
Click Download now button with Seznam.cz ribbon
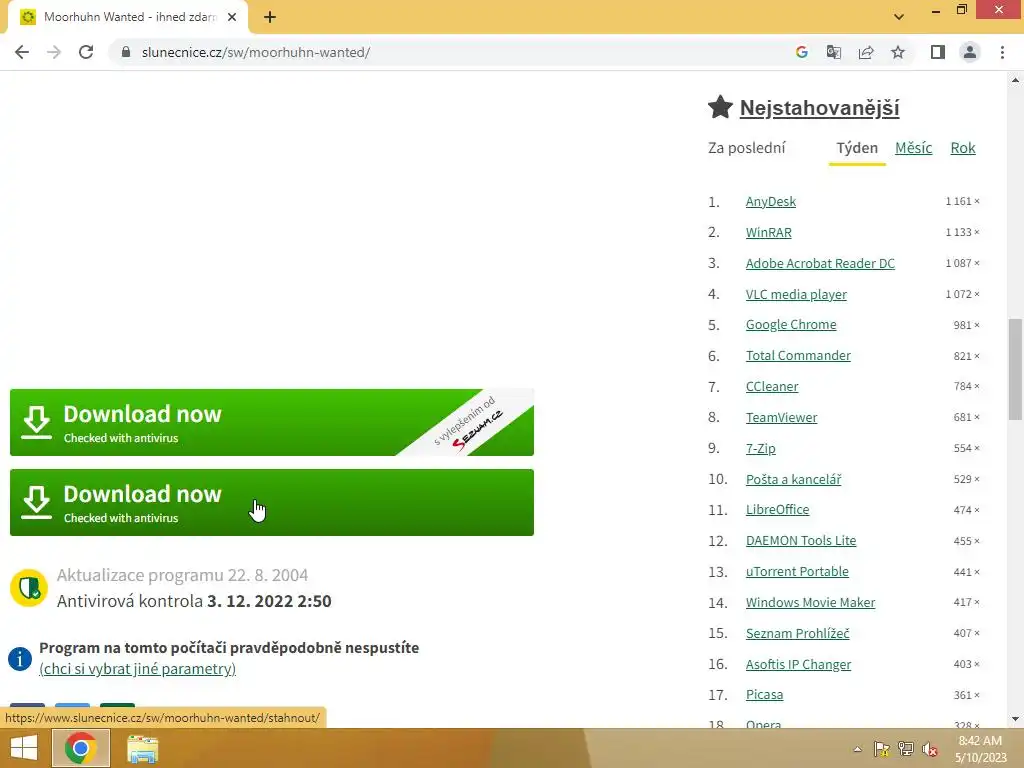point(272,423)
